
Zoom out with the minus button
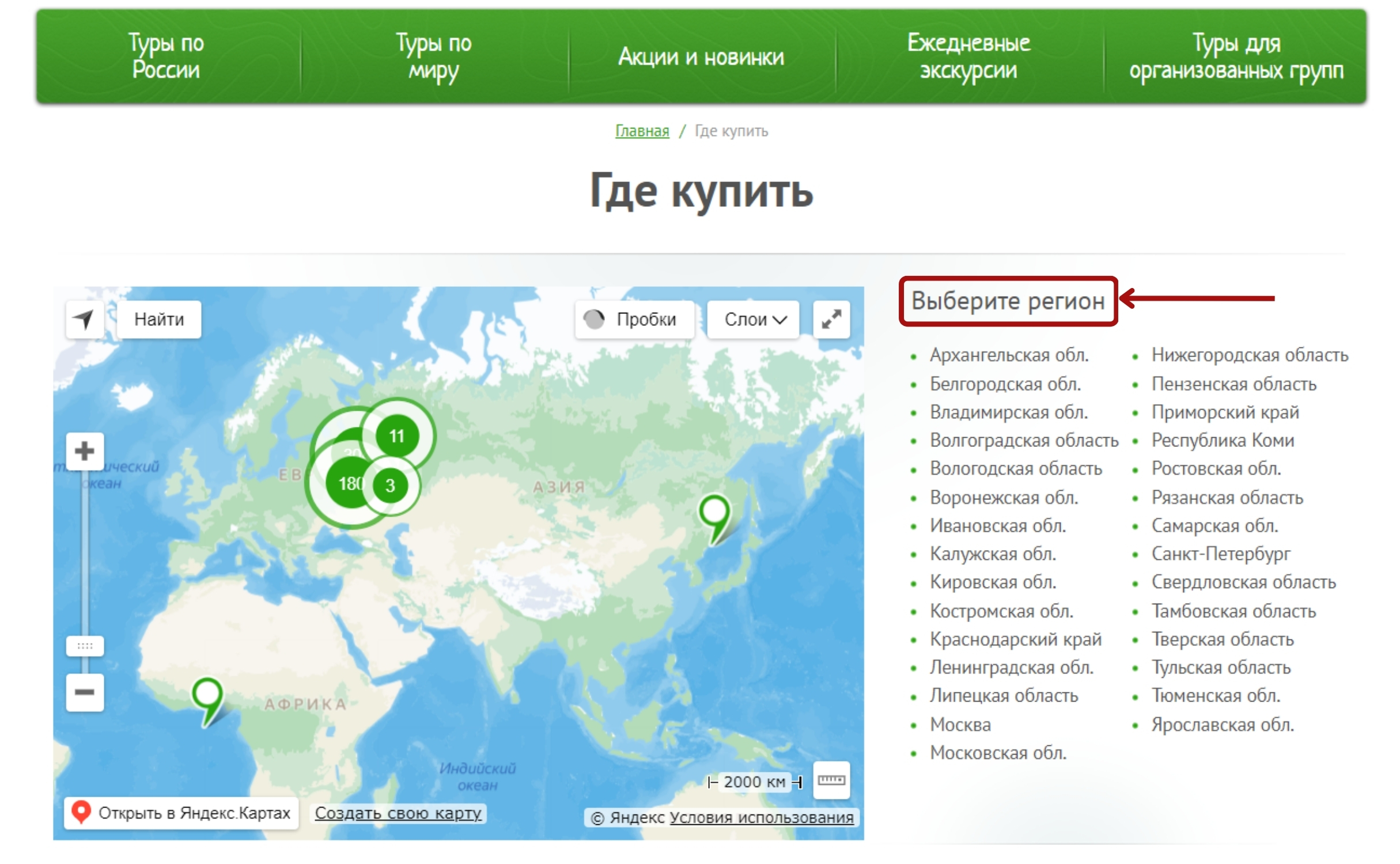pos(85,692)
